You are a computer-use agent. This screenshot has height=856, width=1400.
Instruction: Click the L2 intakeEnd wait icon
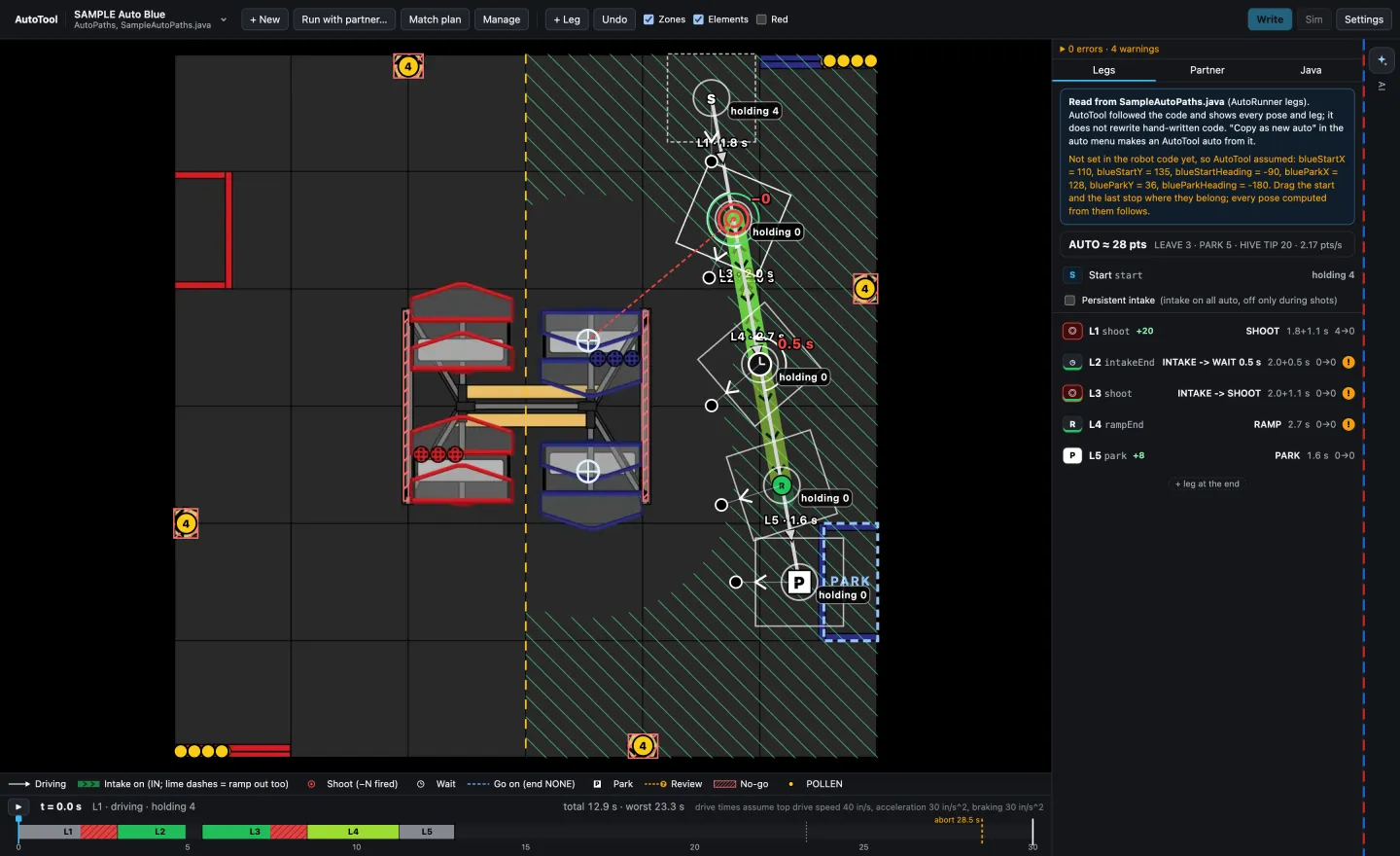pyautogui.click(x=1072, y=362)
